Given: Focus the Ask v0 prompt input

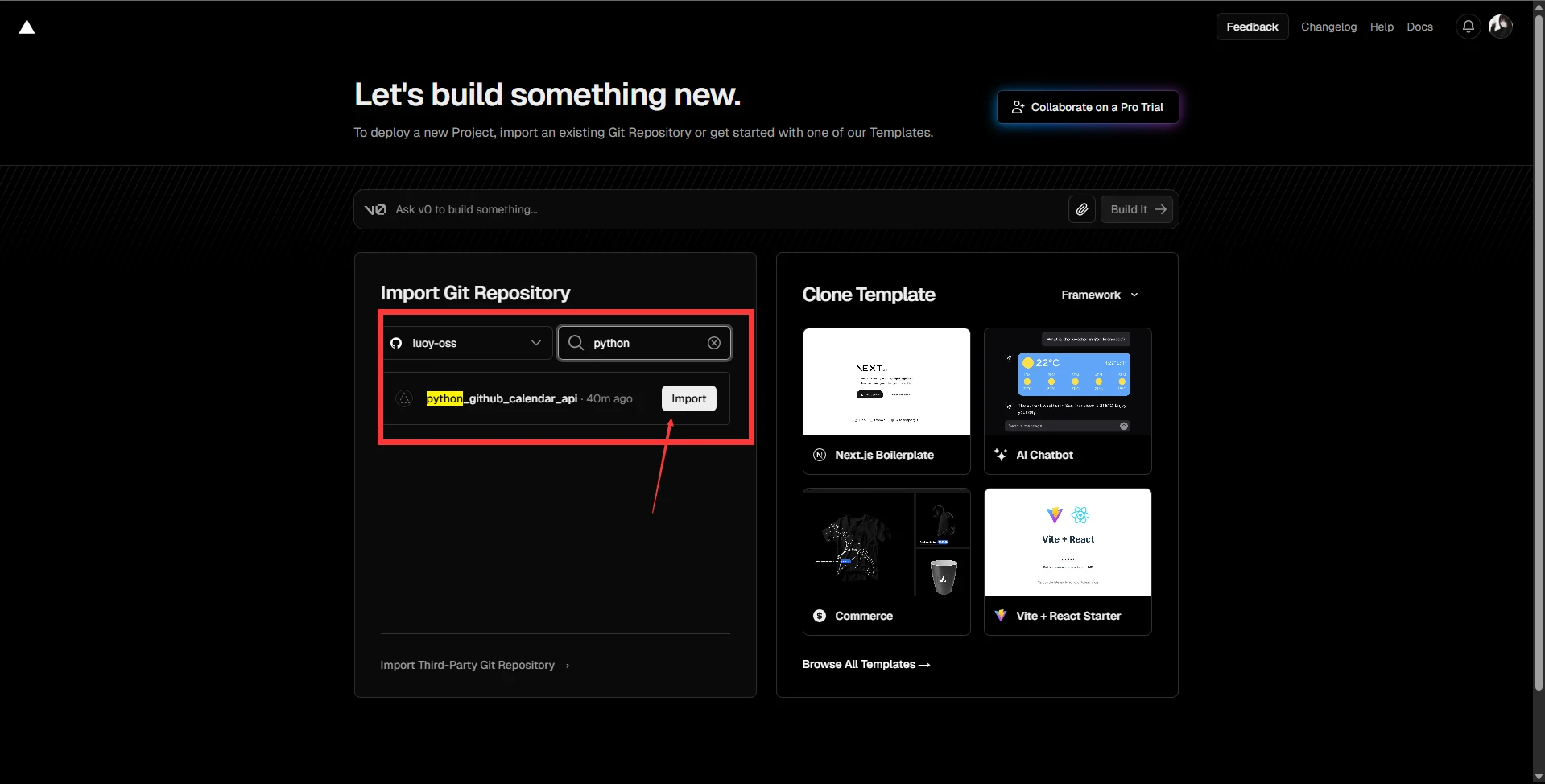Looking at the screenshot, I should (725, 209).
